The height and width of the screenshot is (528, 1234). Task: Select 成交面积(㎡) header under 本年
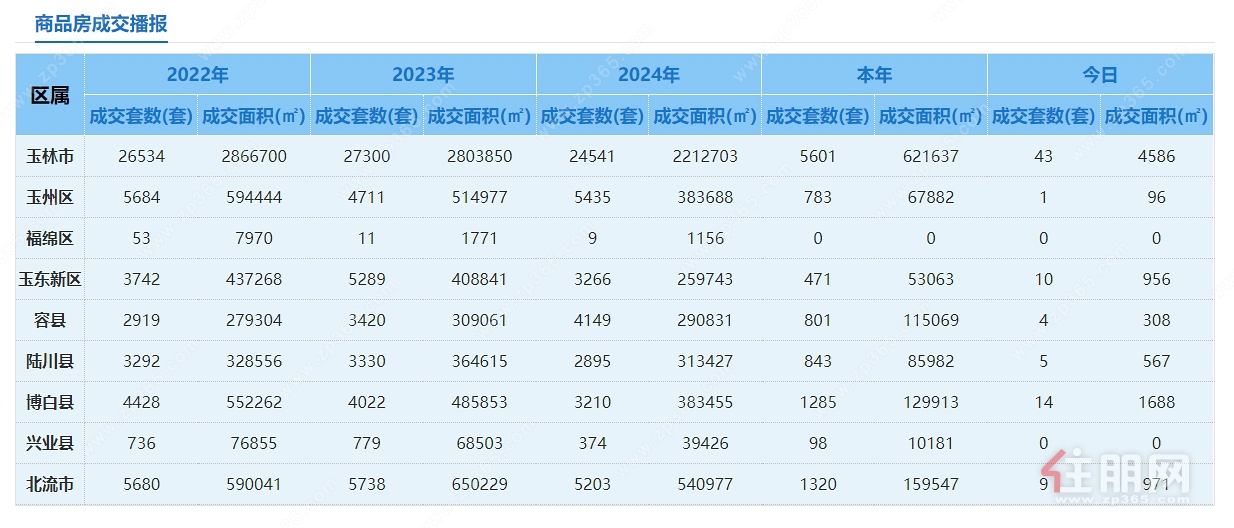(931, 116)
